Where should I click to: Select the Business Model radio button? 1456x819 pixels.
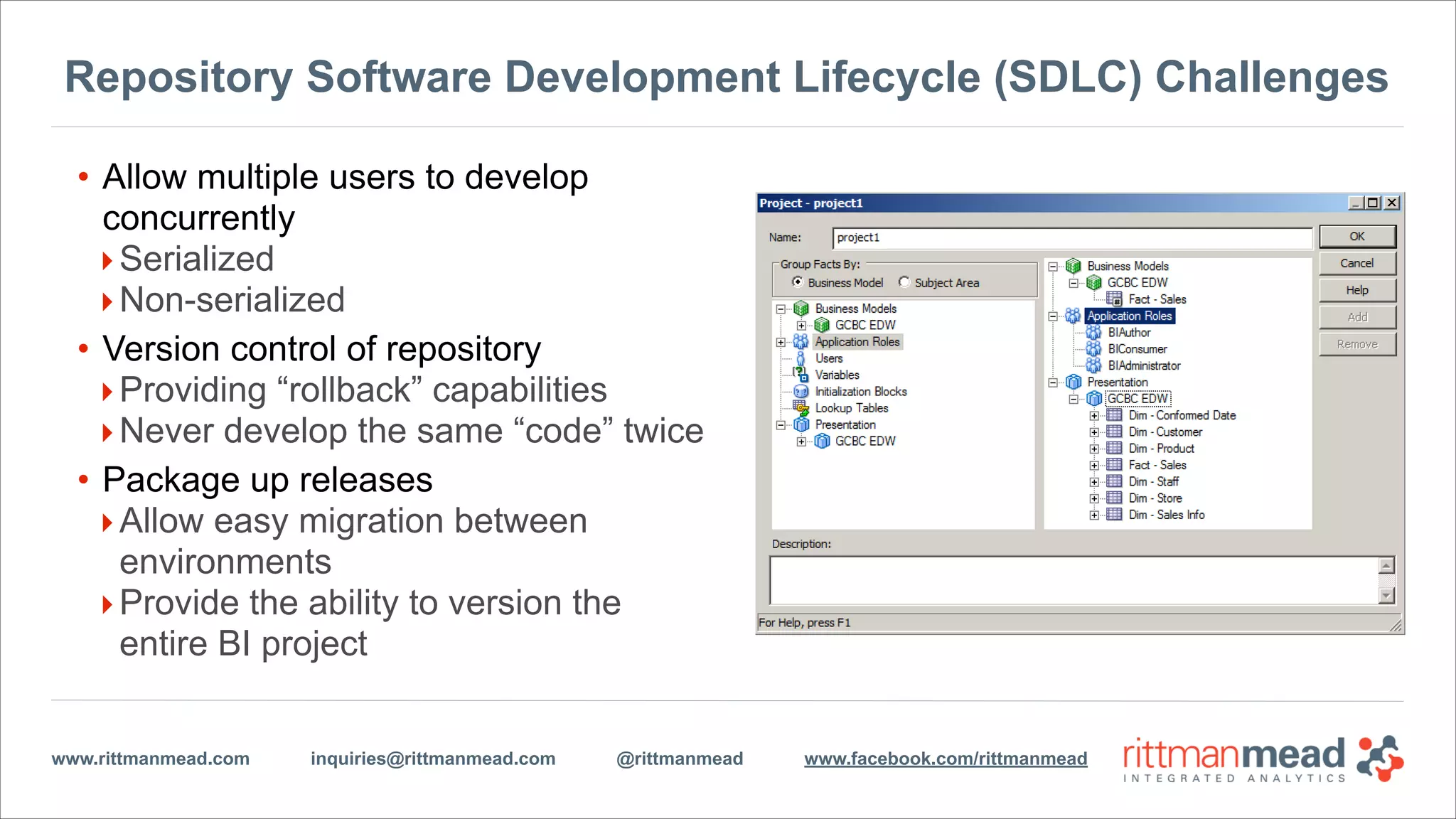point(797,282)
